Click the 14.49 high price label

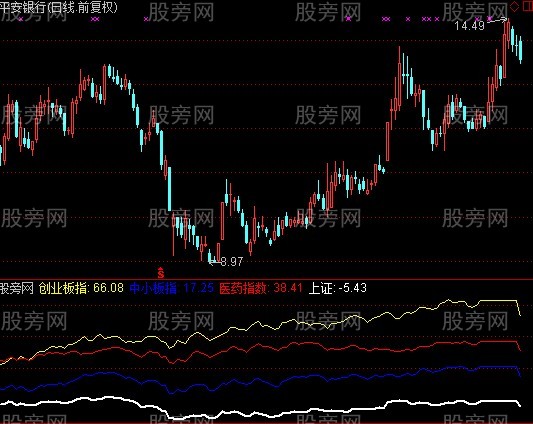pos(469,26)
